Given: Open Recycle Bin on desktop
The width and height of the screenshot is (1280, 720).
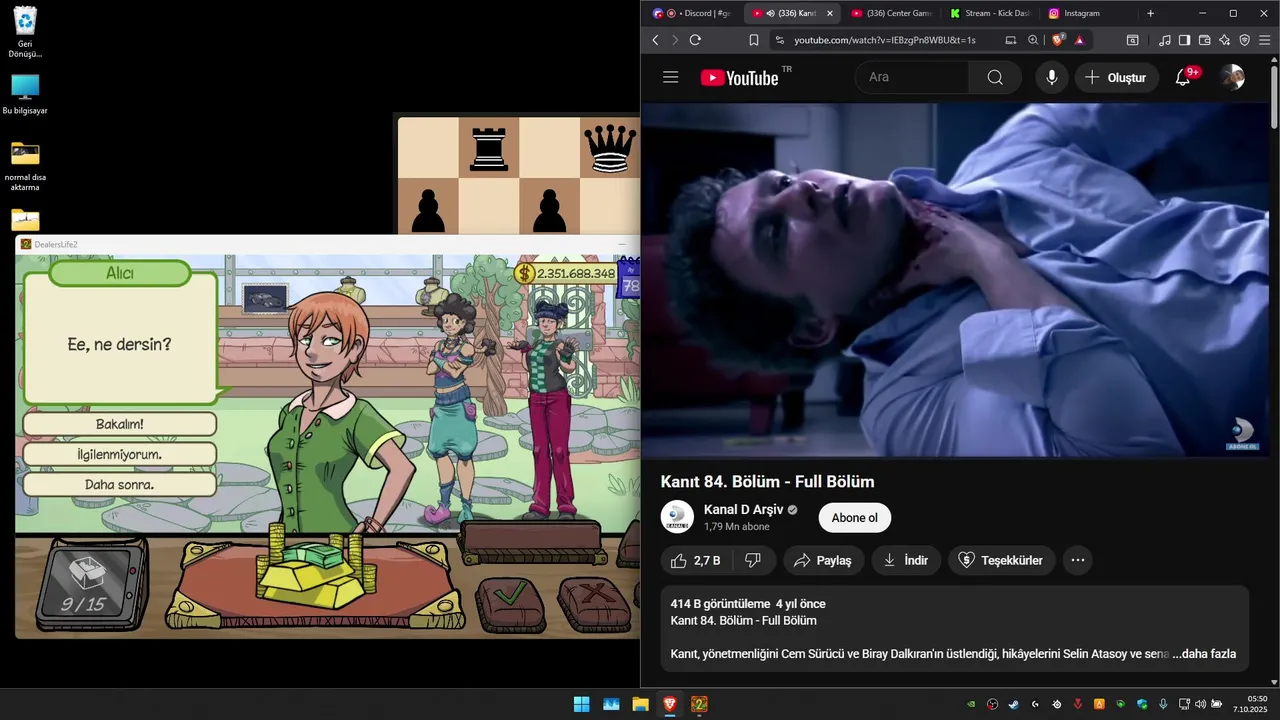Looking at the screenshot, I should click(25, 32).
